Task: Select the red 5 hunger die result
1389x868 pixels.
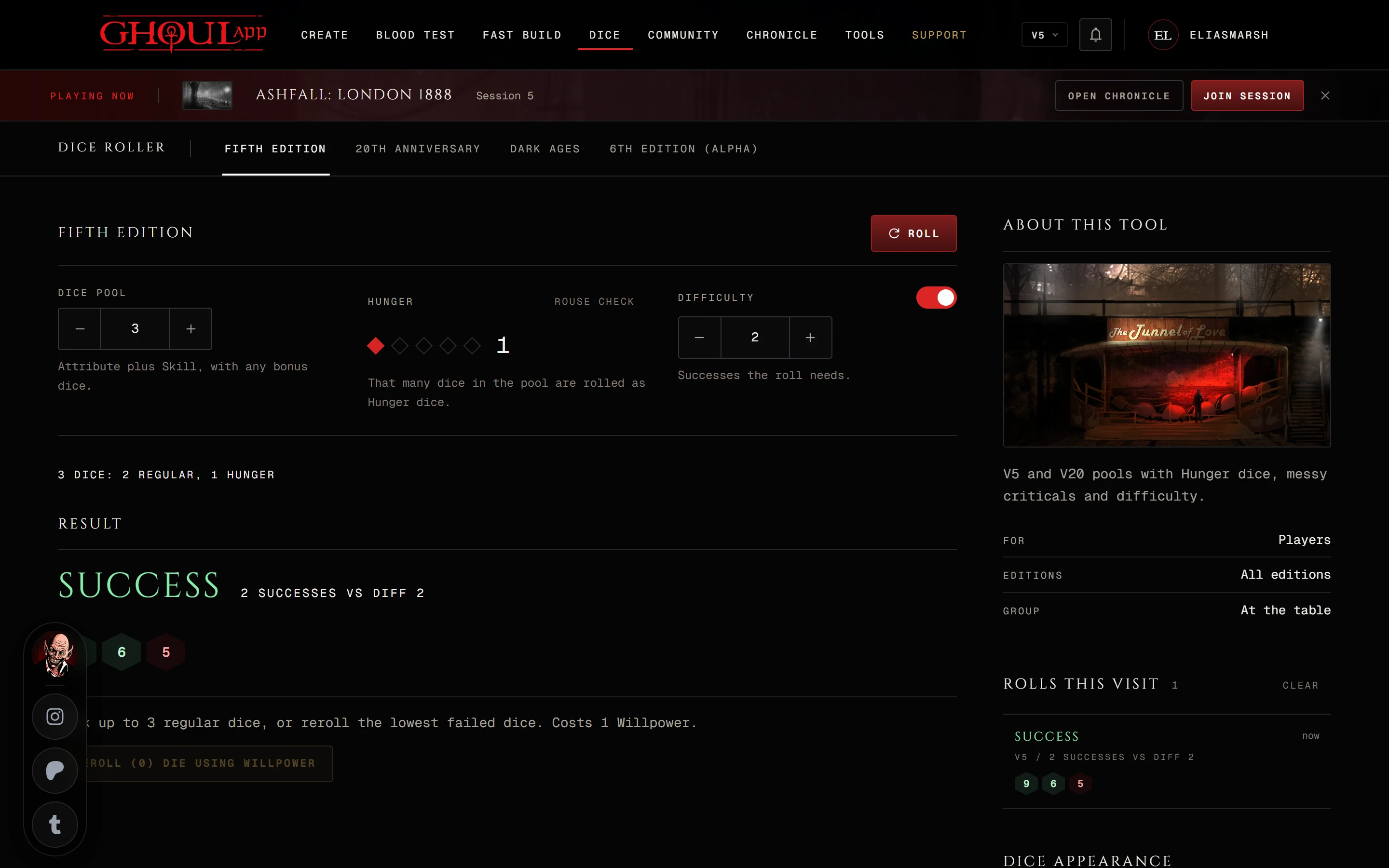Action: (x=166, y=652)
